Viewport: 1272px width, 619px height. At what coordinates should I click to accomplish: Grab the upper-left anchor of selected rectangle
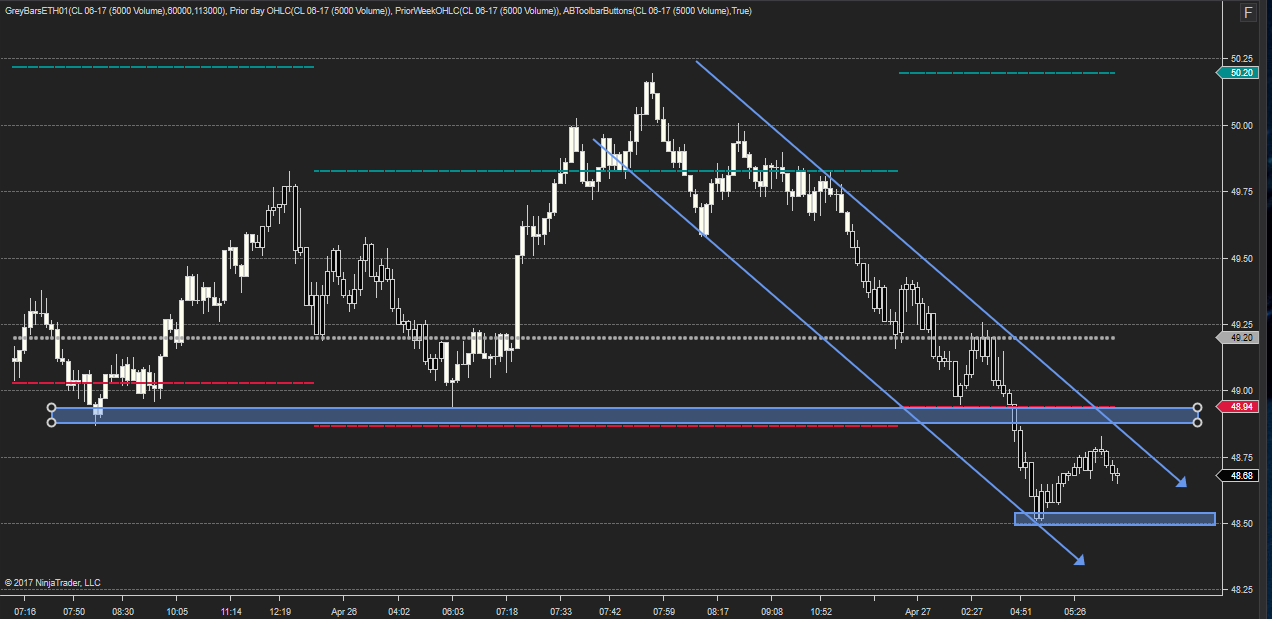pyautogui.click(x=51, y=407)
